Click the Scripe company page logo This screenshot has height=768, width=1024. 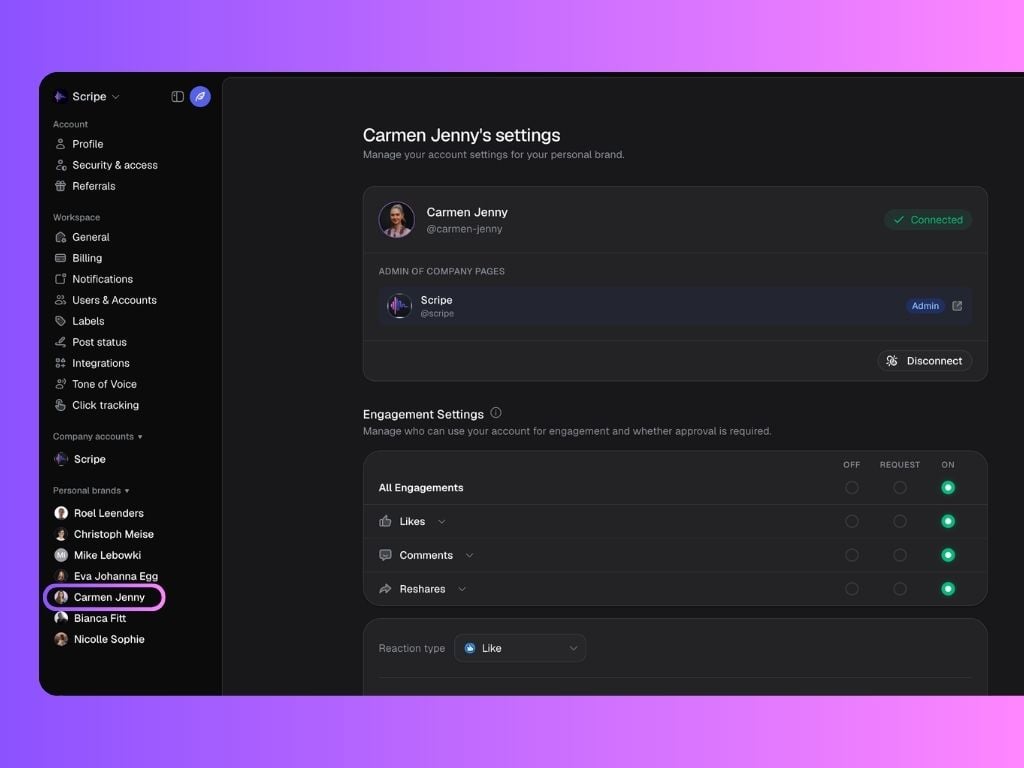coord(399,305)
